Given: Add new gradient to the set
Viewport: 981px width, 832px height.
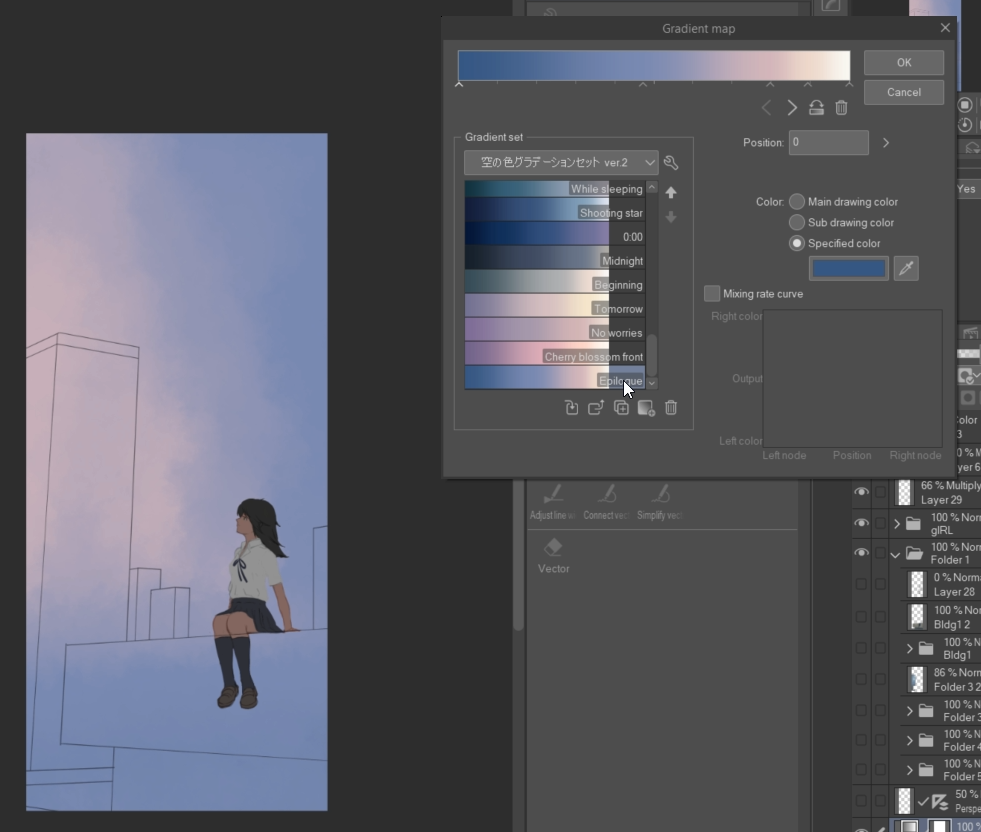Looking at the screenshot, I should (x=646, y=408).
